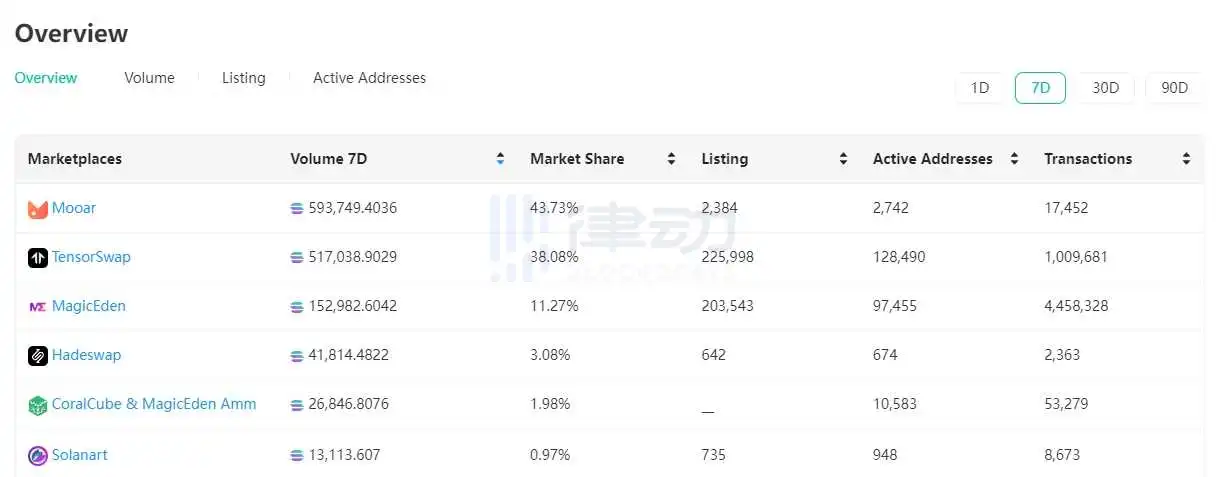Select the 1D time range

[980, 88]
